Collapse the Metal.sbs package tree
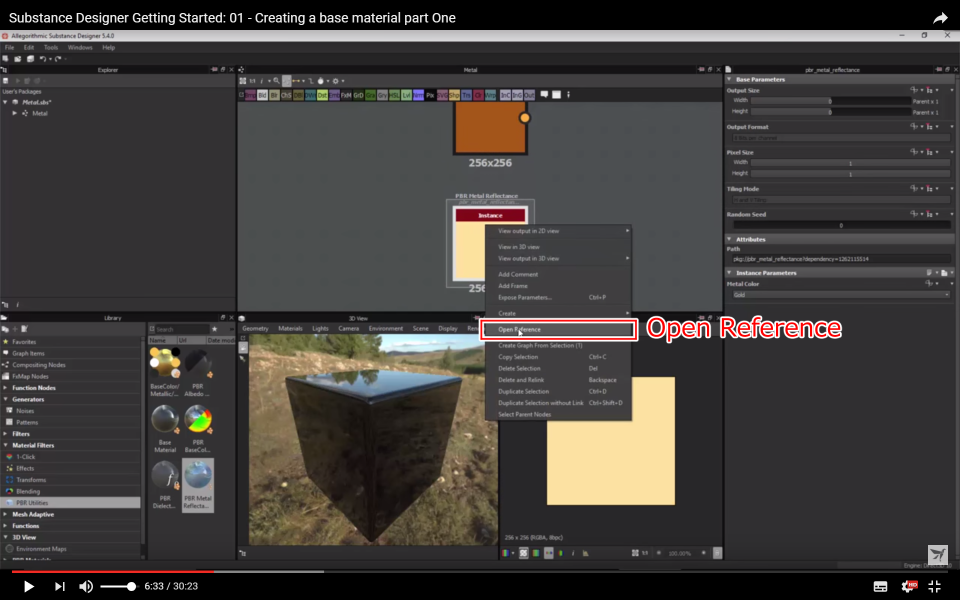 (x=6, y=102)
